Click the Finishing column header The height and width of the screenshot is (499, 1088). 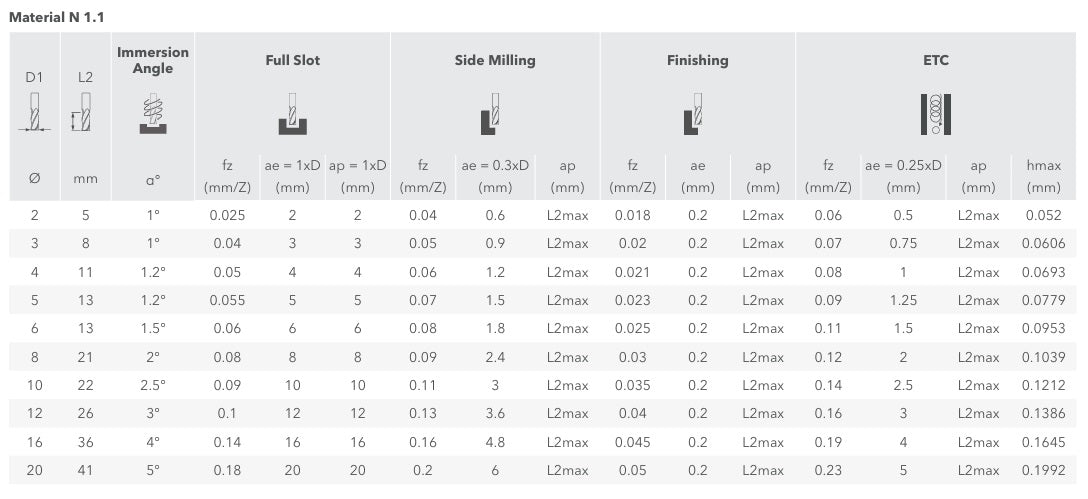pos(697,60)
